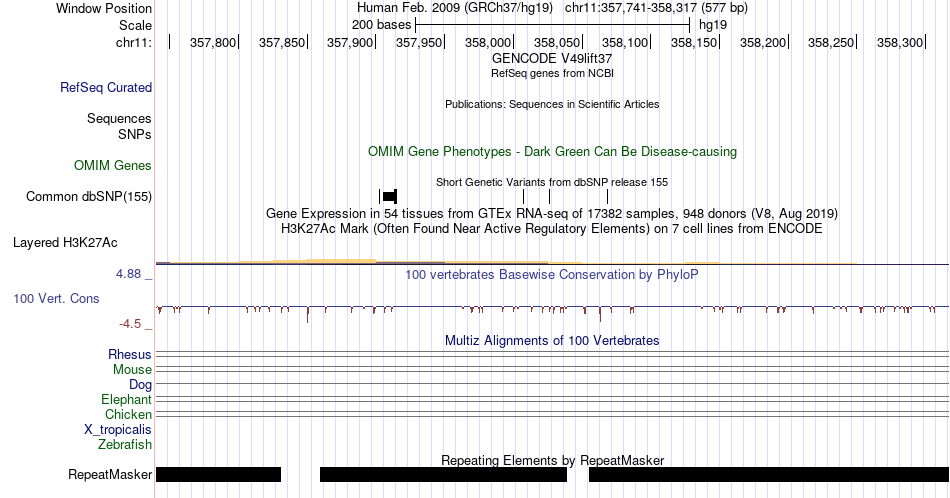Click 'Multiz Alignments of 100 Vertebrates' title

tap(552, 340)
